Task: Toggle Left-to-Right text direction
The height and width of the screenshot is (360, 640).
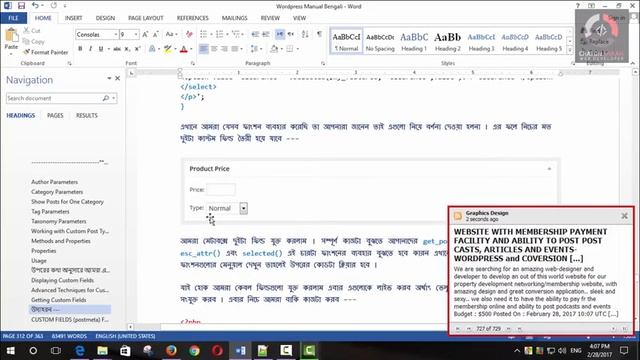Action: point(280,34)
